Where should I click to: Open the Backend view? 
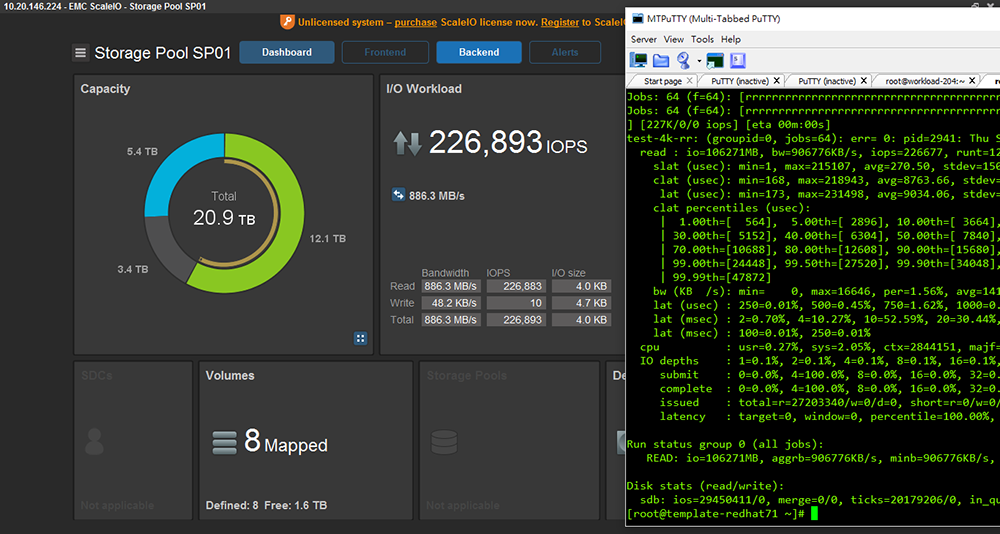point(479,52)
